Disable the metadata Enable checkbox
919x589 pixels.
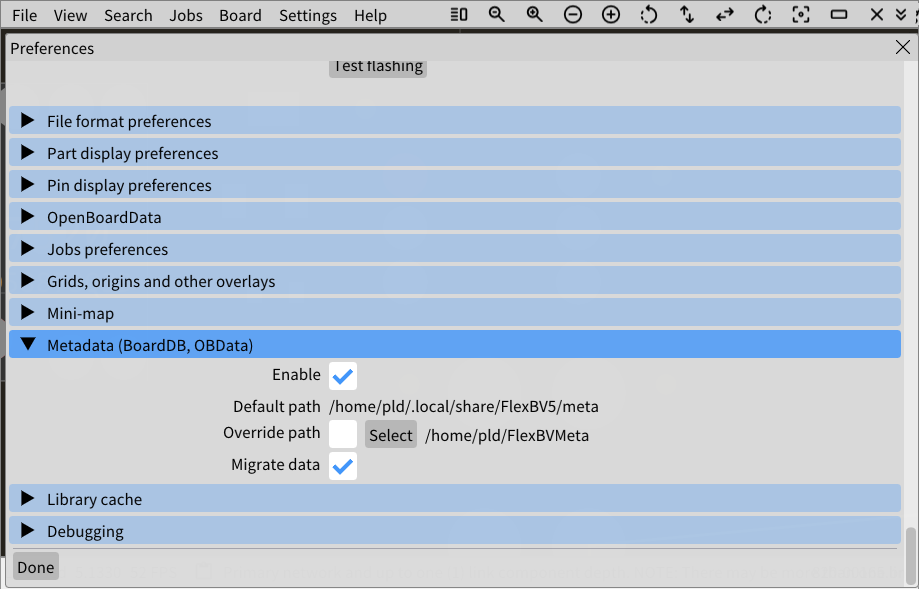(x=343, y=375)
